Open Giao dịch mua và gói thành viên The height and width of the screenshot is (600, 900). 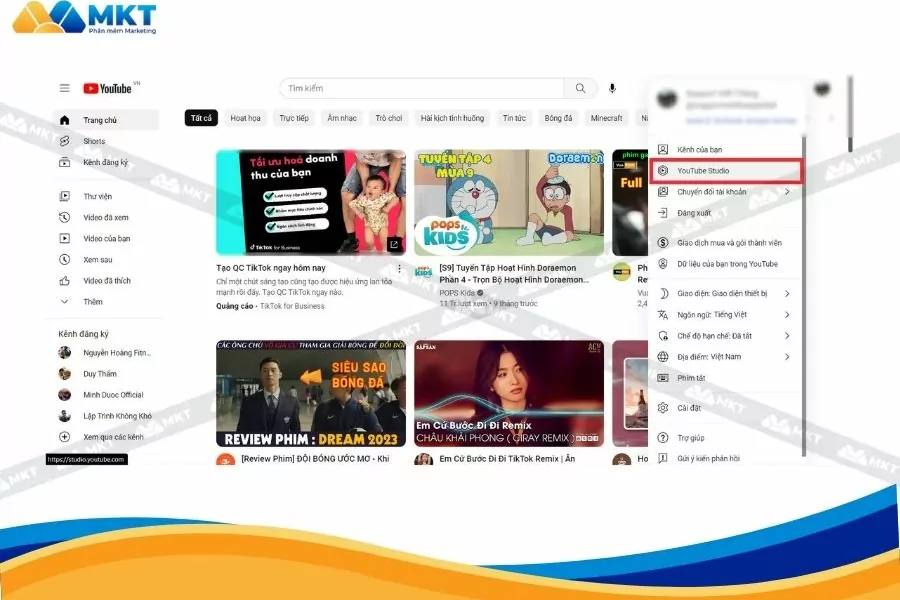726,243
